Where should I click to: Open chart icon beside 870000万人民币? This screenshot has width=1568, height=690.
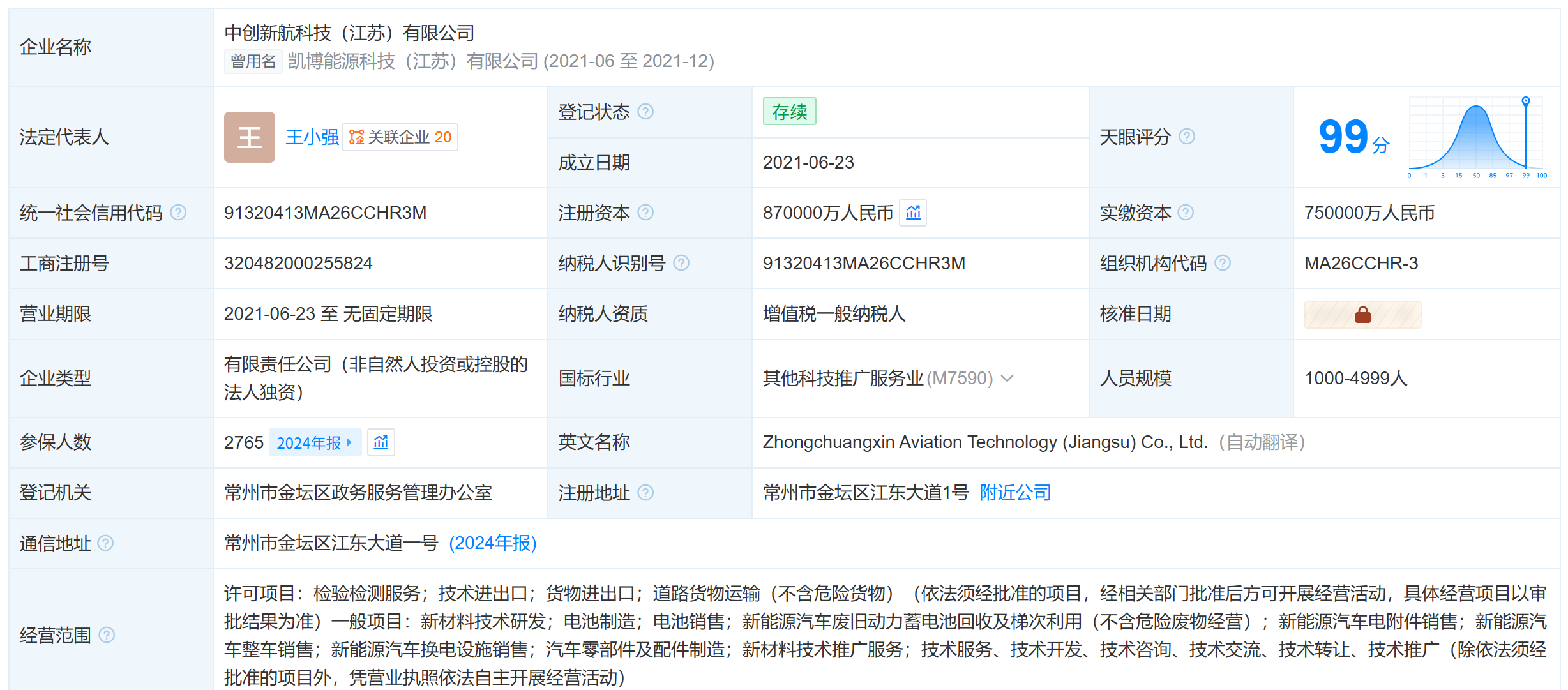[913, 213]
